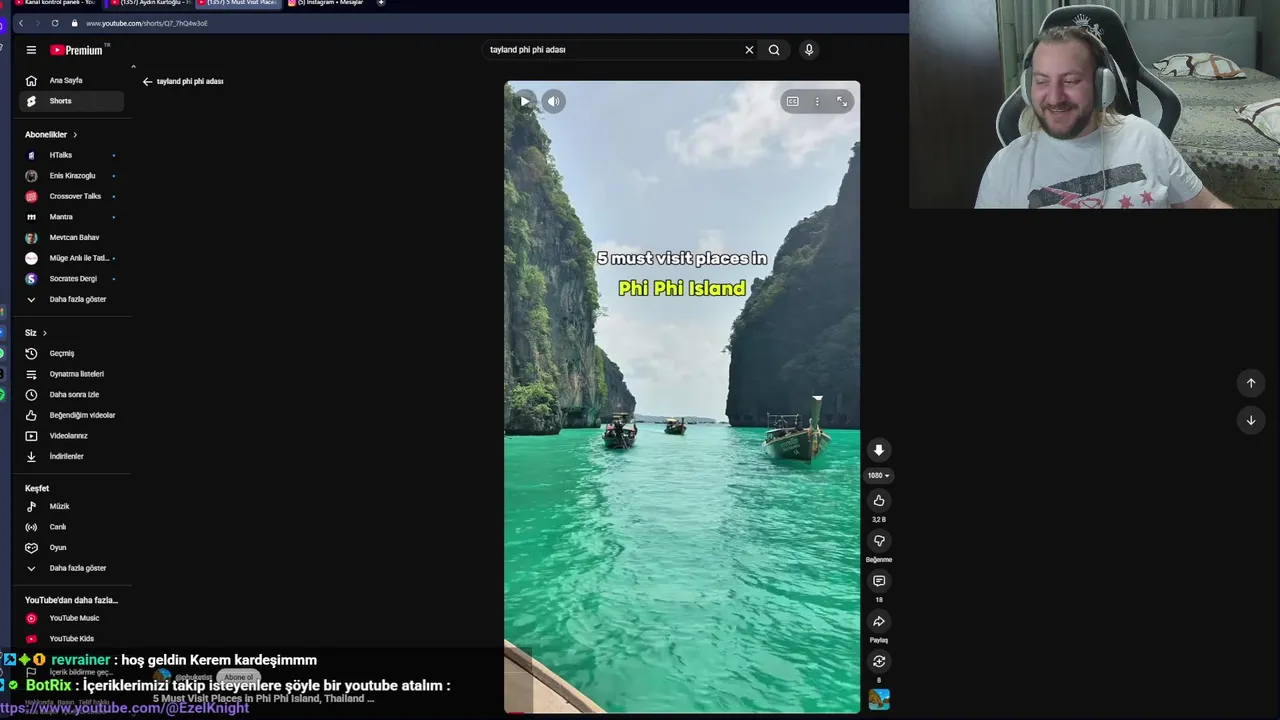Screen dimensions: 1280x720
Task: Open Müge Anlı ile Tatlı channel
Action: (x=72, y=258)
